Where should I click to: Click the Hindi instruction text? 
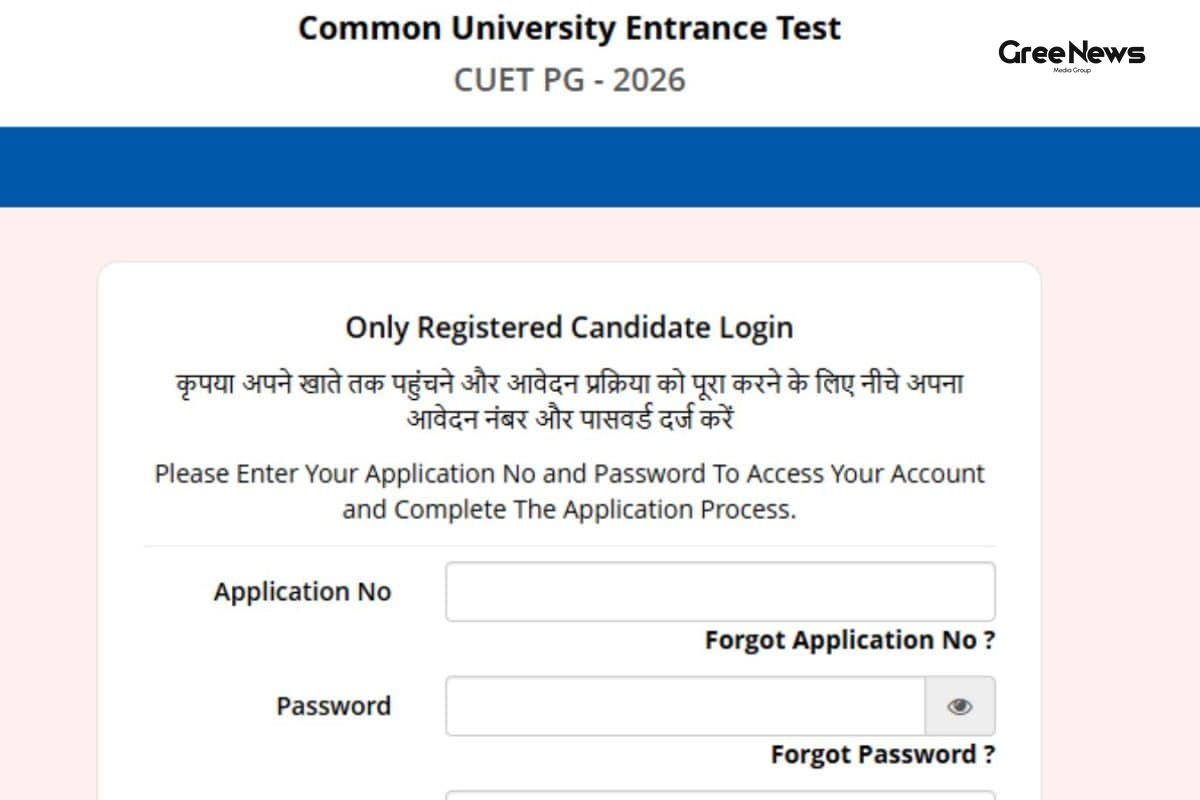coord(568,397)
